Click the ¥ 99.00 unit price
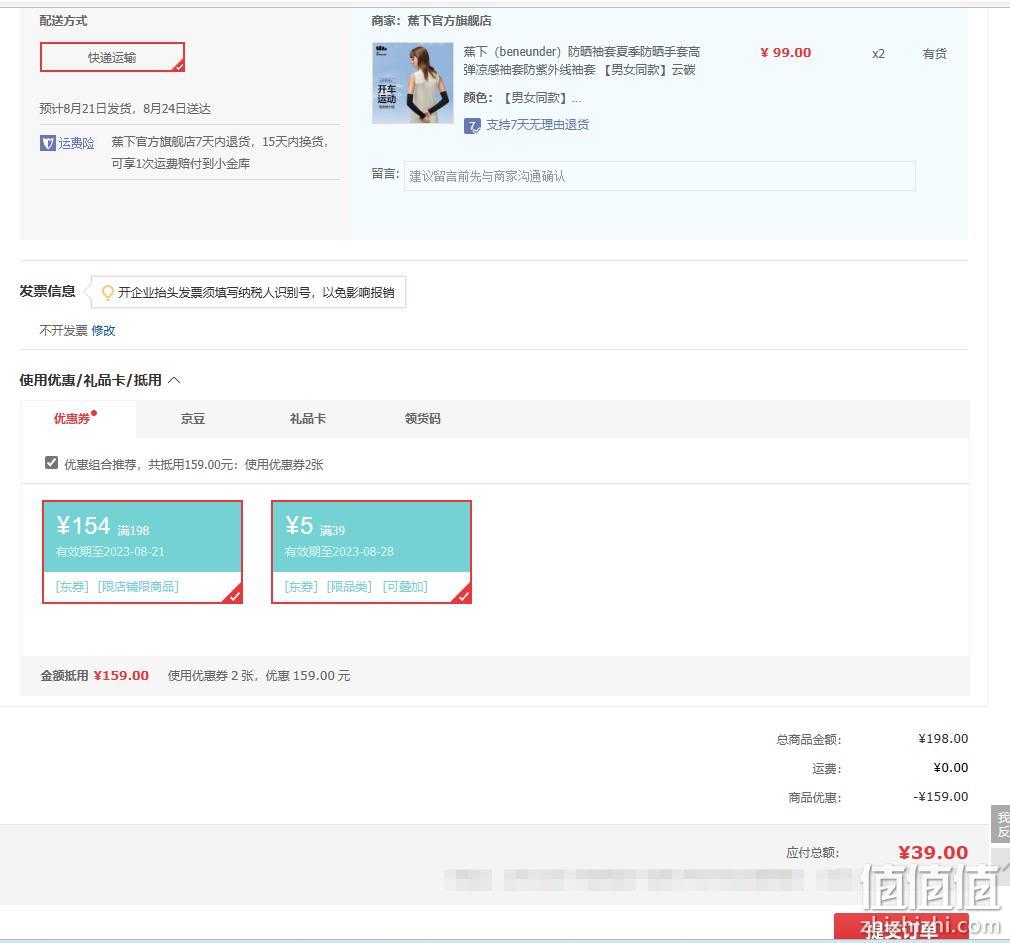 click(x=785, y=53)
